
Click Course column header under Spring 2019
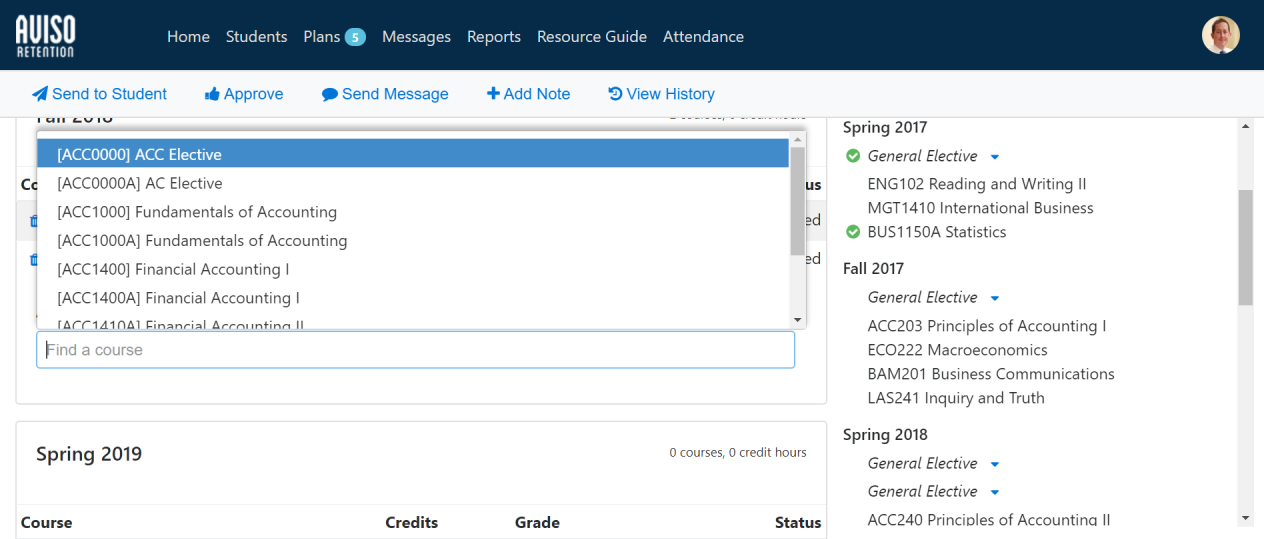pos(47,522)
